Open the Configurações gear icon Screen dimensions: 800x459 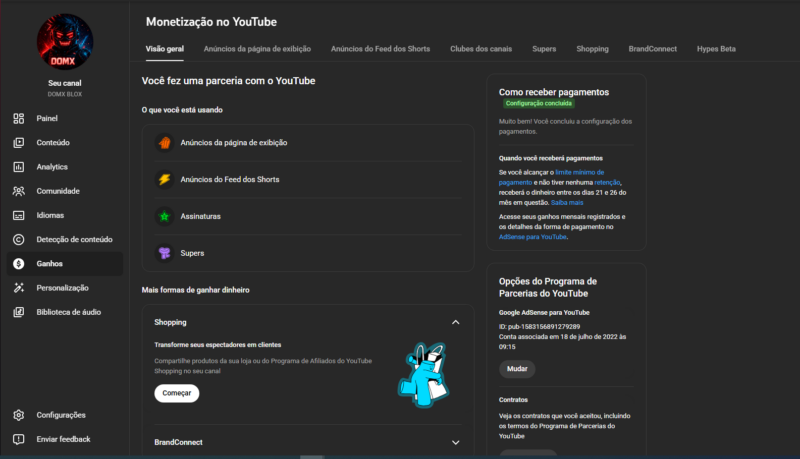click(19, 415)
